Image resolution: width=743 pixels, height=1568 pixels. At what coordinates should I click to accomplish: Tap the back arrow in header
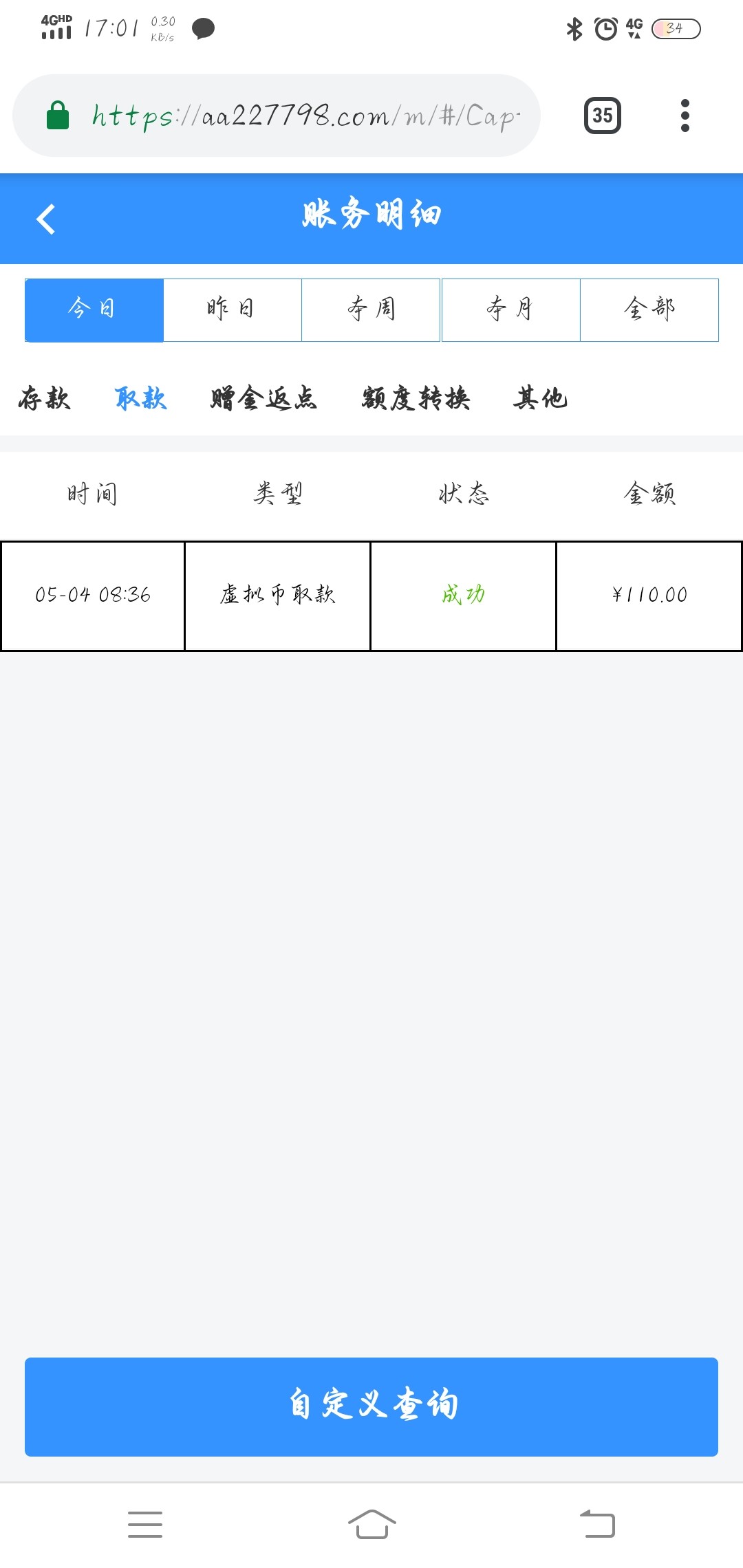[x=45, y=219]
